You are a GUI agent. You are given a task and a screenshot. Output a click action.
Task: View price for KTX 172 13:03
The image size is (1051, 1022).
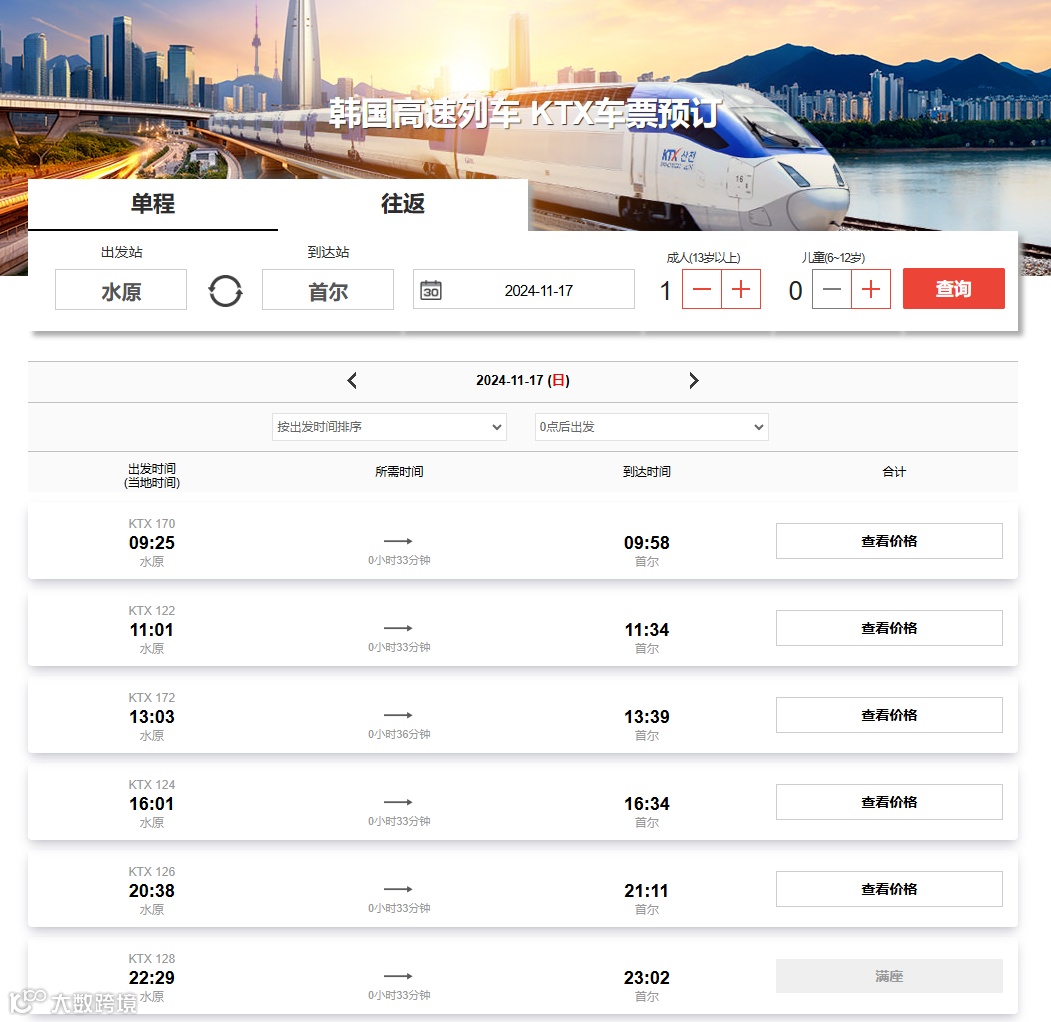[889, 715]
